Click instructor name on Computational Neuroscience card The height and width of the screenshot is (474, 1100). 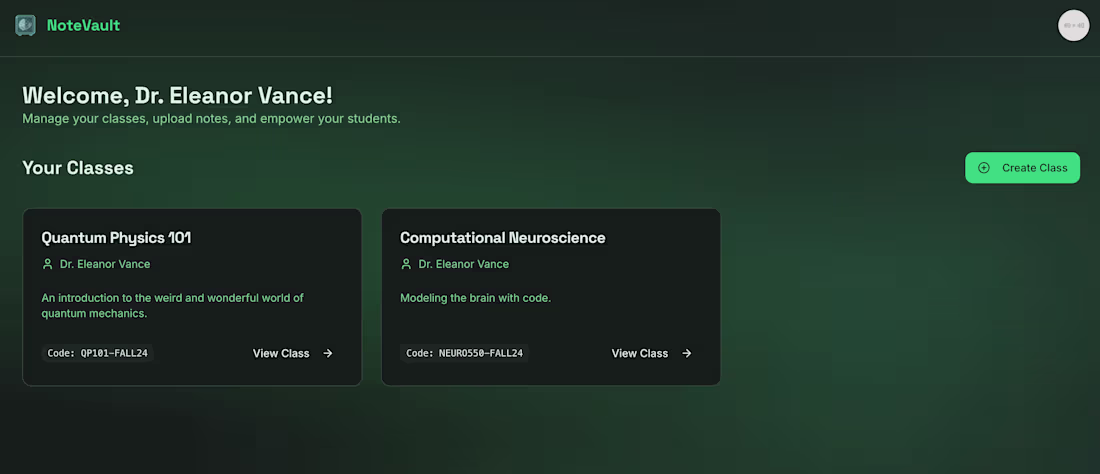464,264
